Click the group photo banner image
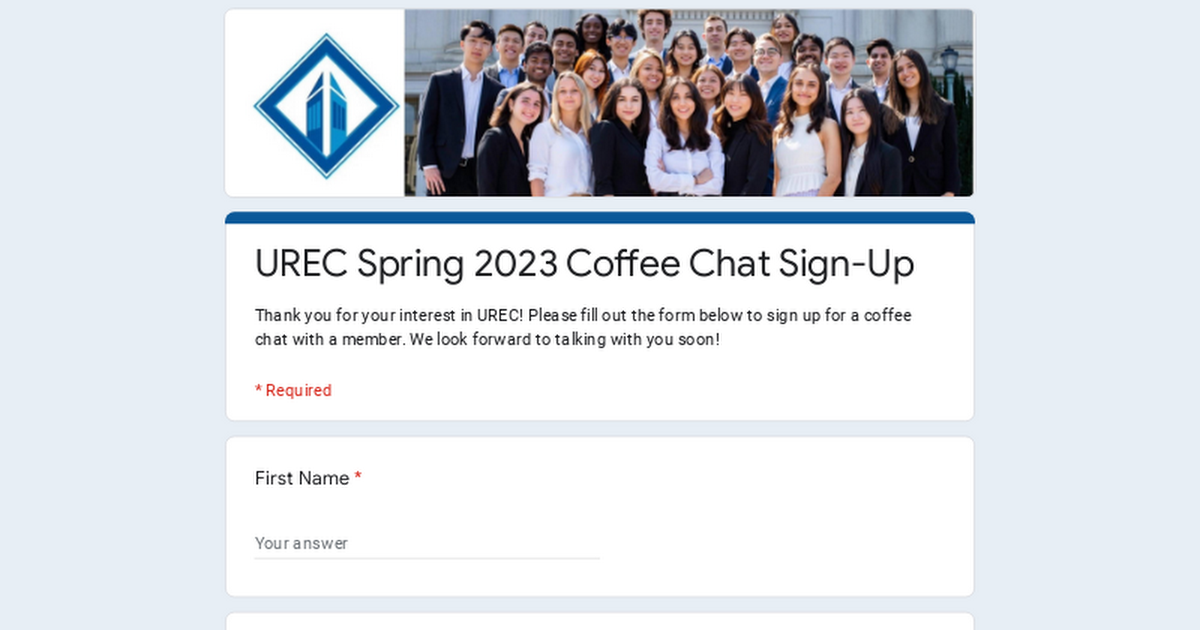 coord(688,102)
